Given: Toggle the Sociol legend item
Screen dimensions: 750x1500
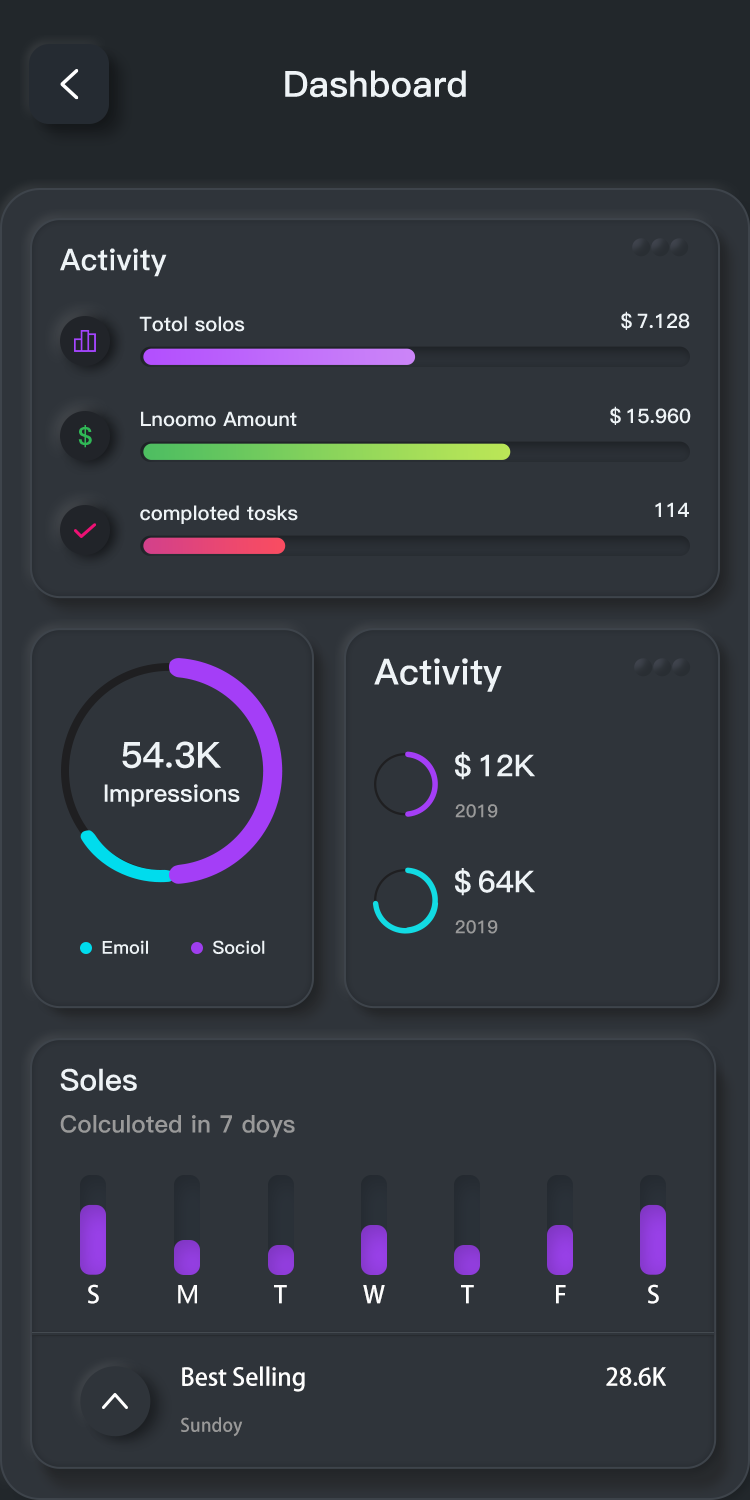Looking at the screenshot, I should pos(228,948).
